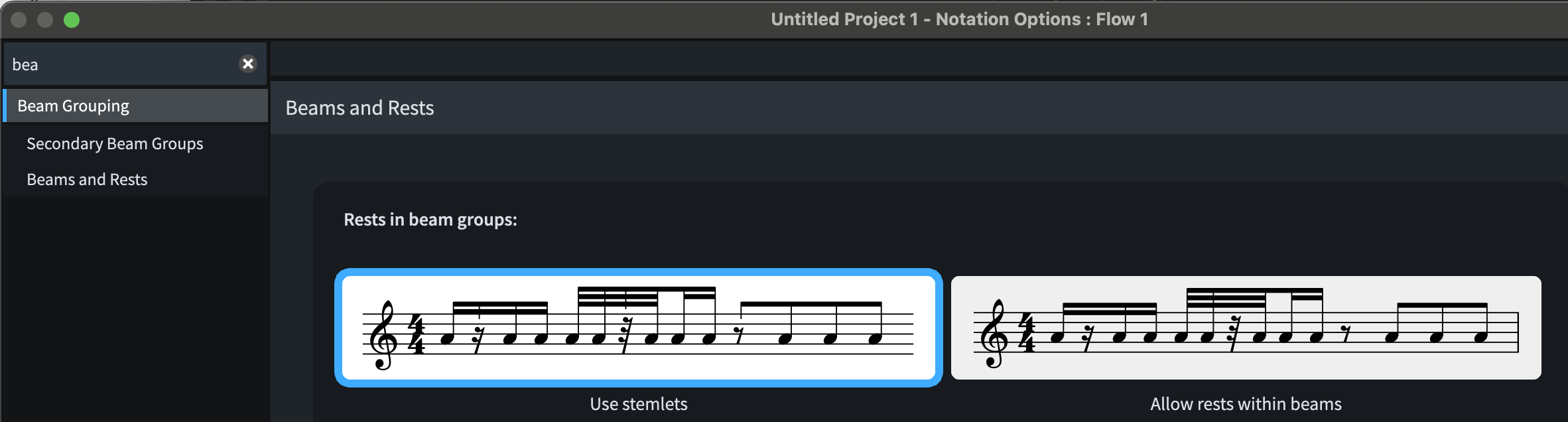
Task: Click the 'Use stemlets' caption text
Action: click(x=638, y=404)
